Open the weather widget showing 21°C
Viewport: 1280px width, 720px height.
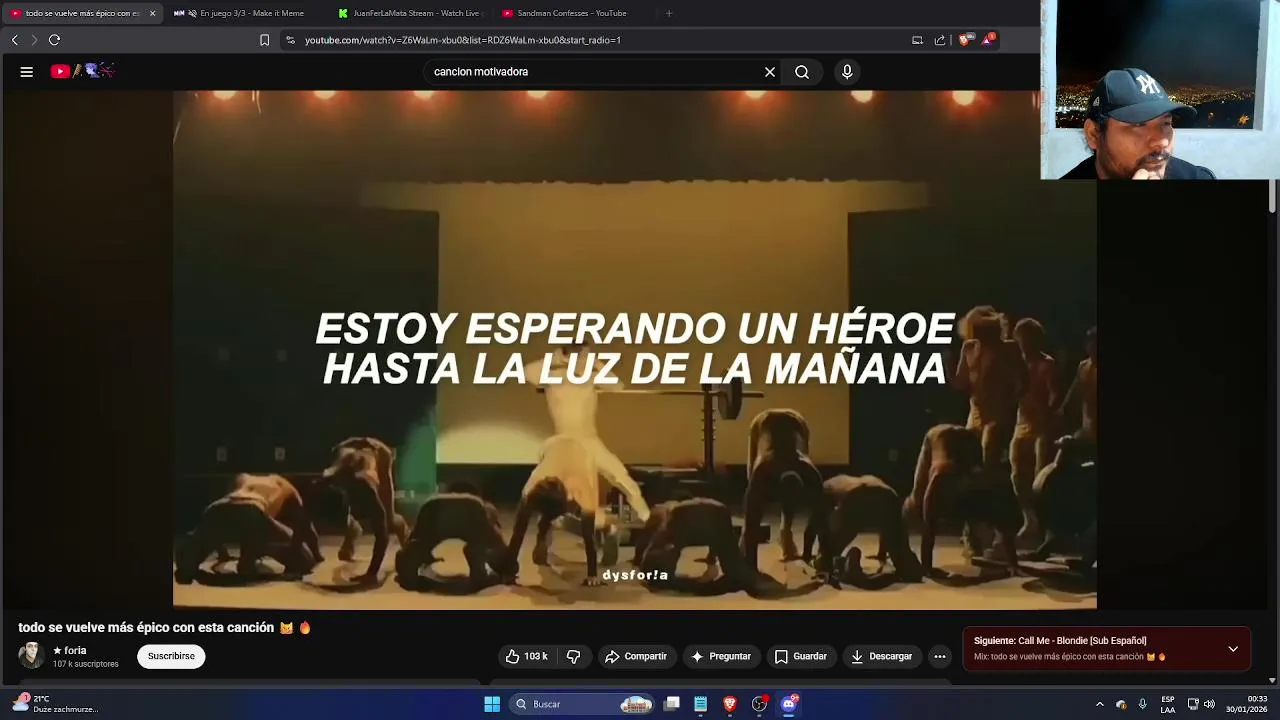pos(56,704)
